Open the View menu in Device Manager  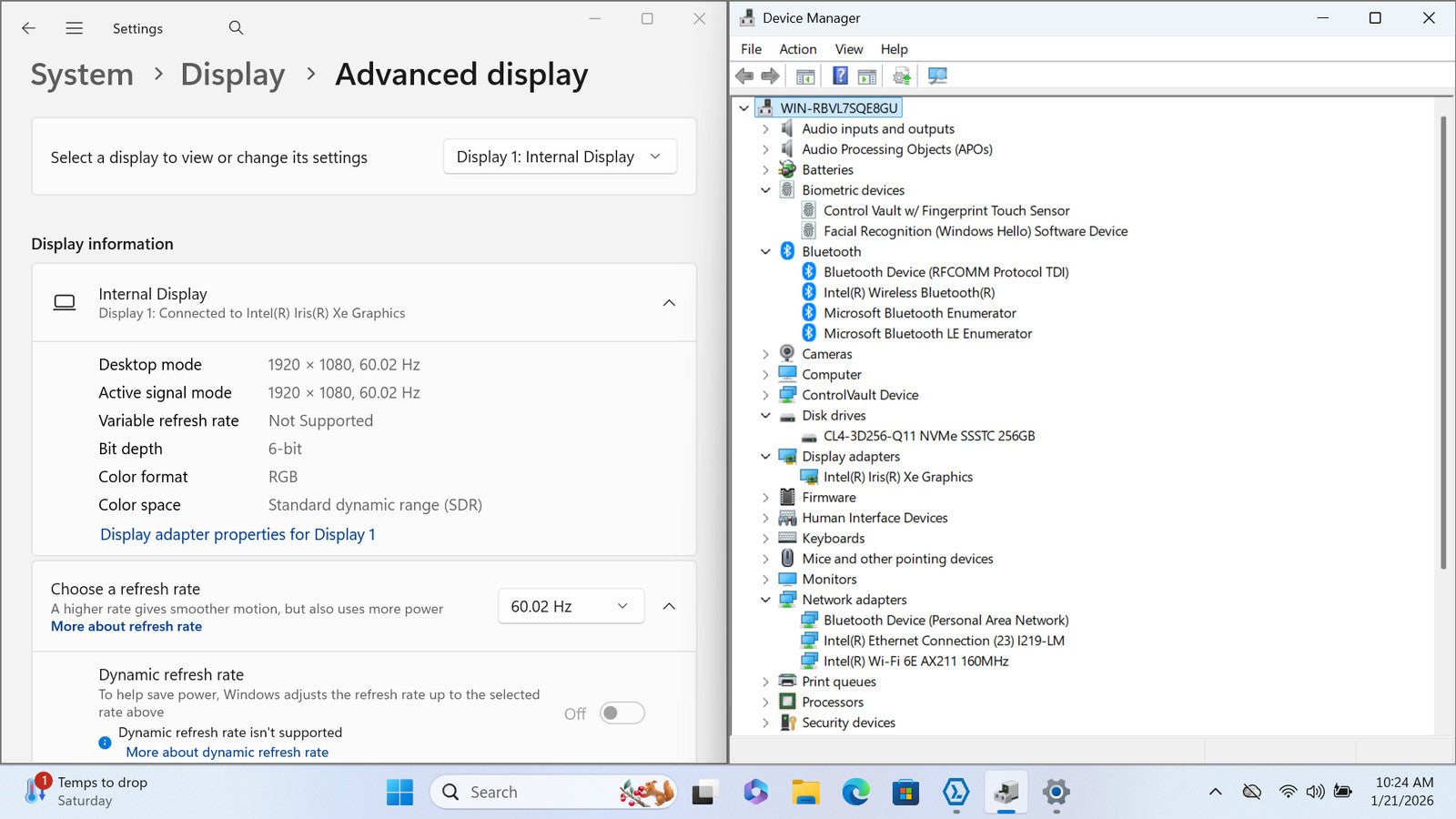tap(848, 49)
